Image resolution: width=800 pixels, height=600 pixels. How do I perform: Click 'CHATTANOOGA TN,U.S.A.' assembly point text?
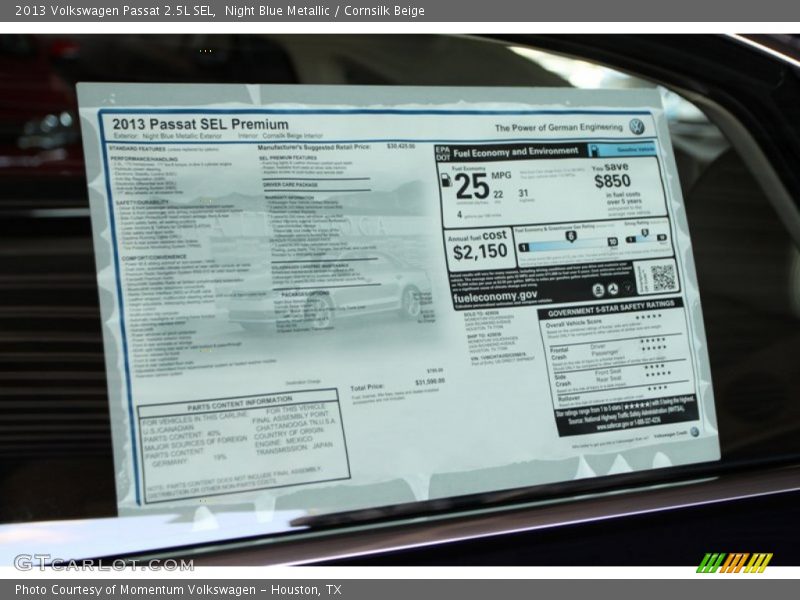pyautogui.click(x=295, y=424)
